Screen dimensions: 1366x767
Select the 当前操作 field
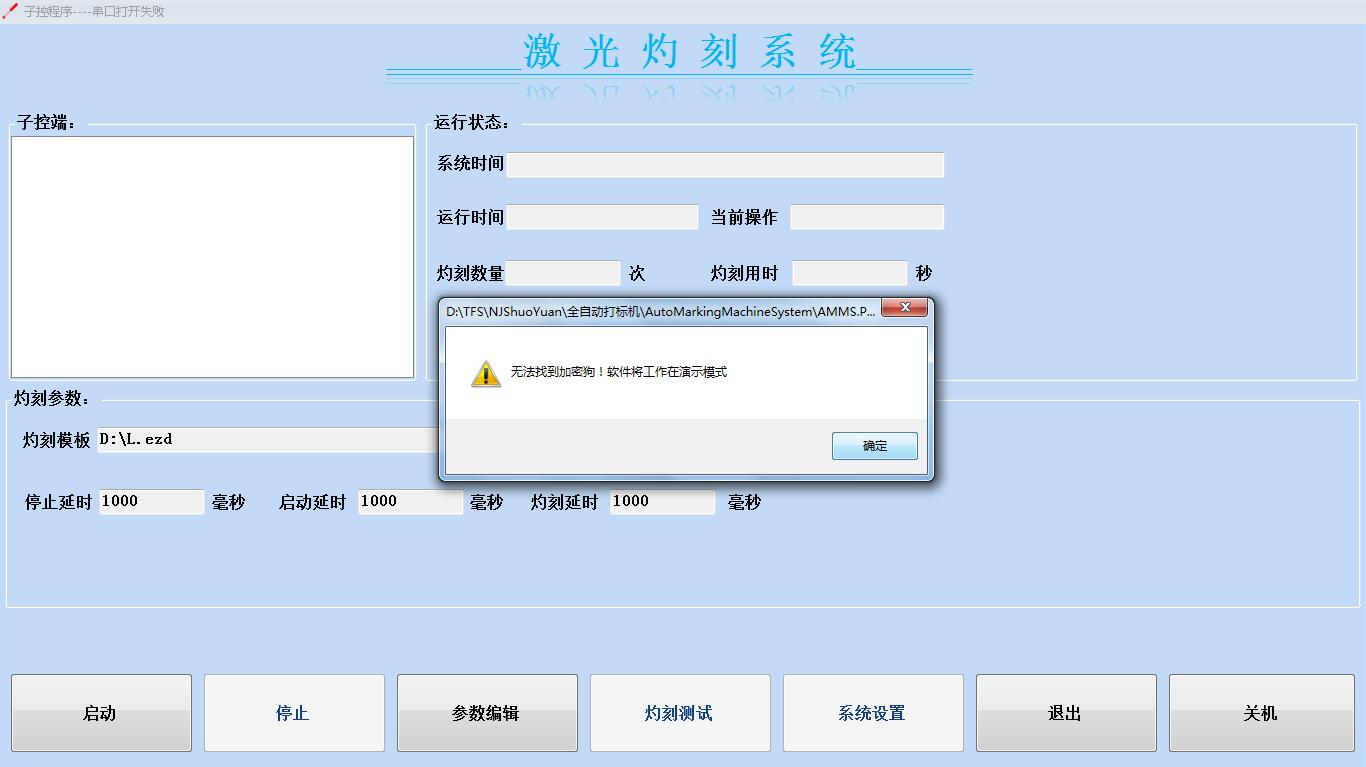pos(867,217)
